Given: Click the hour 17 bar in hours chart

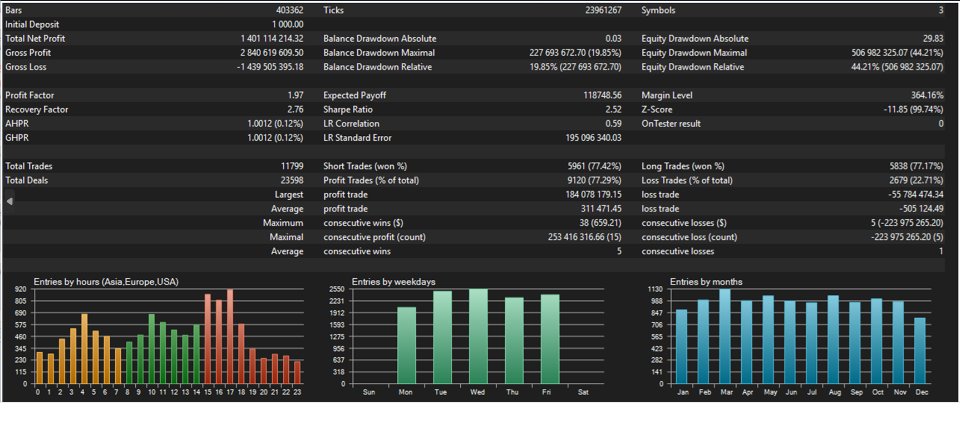Looking at the screenshot, I should [230, 336].
